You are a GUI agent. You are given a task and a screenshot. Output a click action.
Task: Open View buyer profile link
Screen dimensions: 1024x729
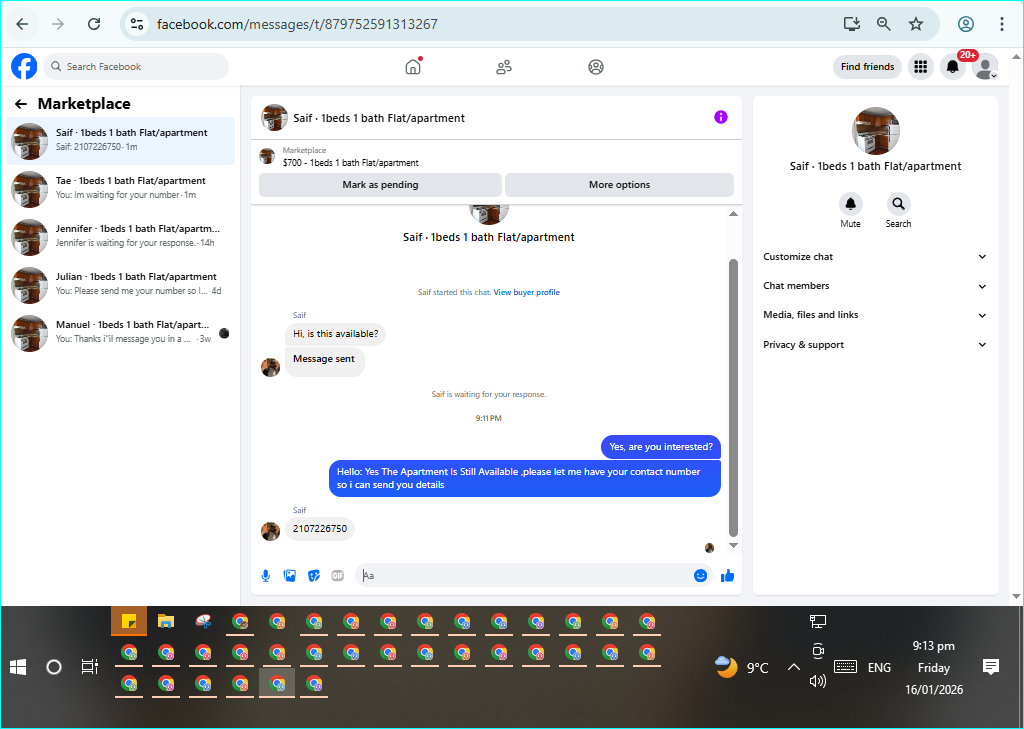click(x=526, y=292)
